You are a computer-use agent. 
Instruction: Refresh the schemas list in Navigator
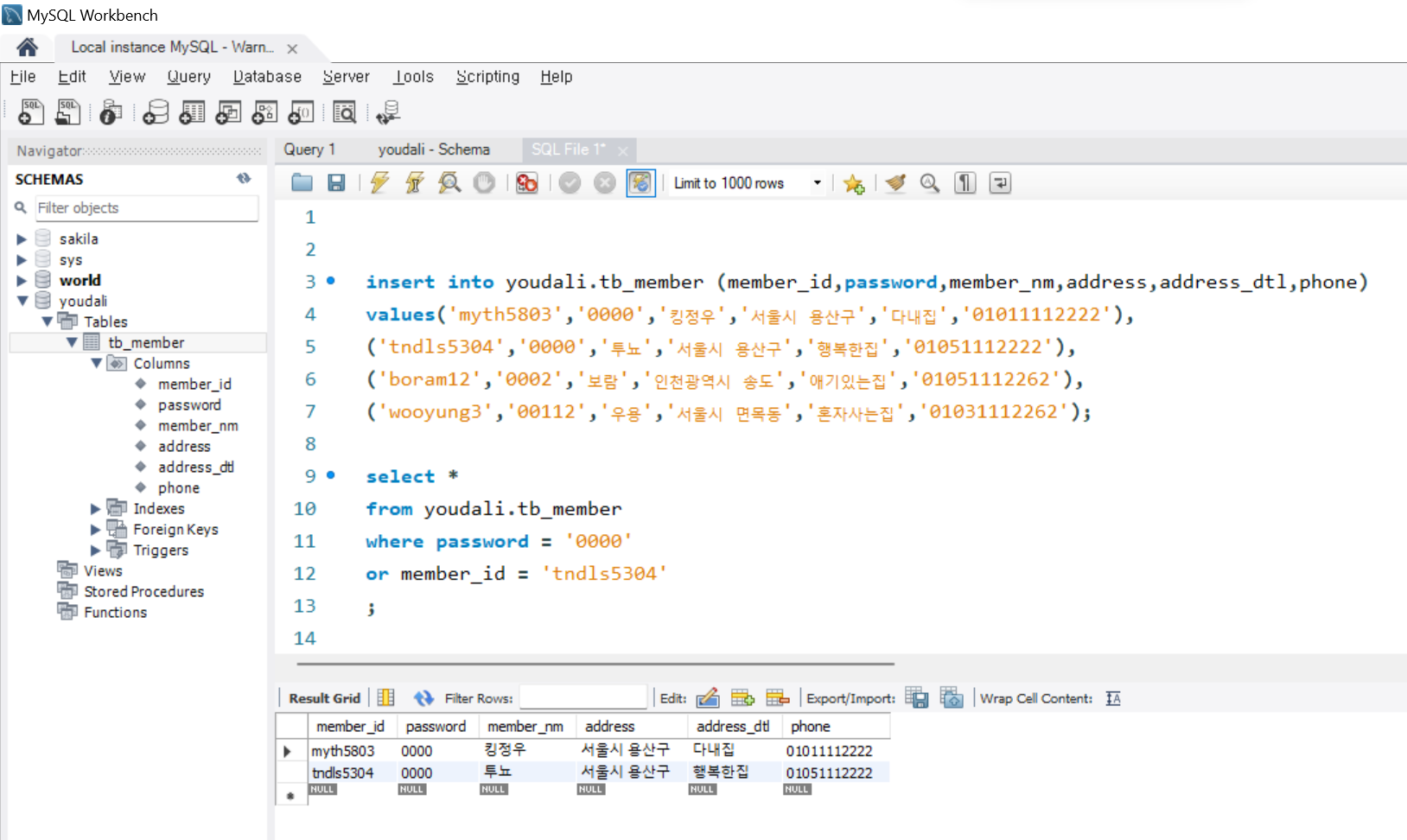point(244,178)
